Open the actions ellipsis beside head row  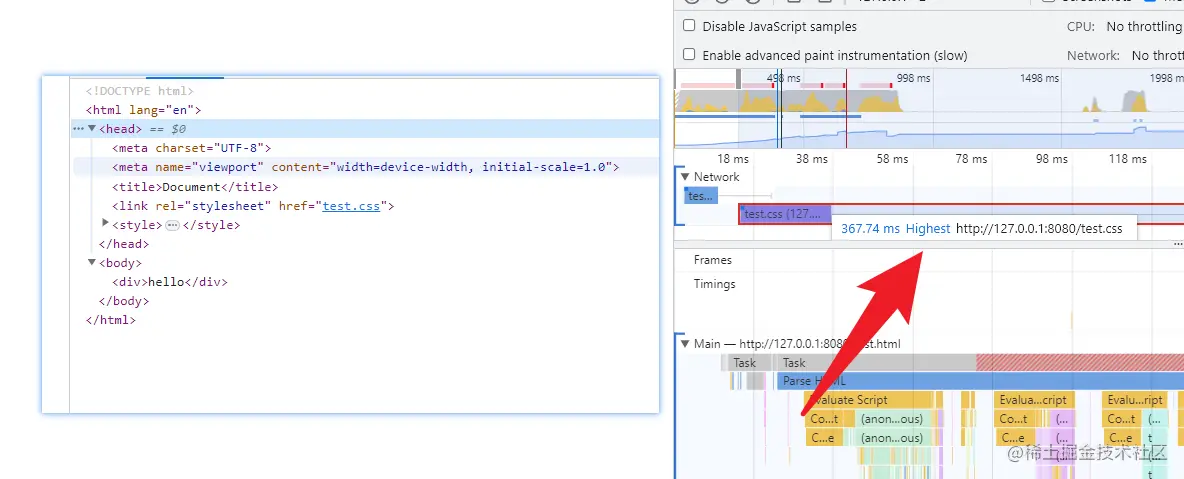(x=78, y=129)
